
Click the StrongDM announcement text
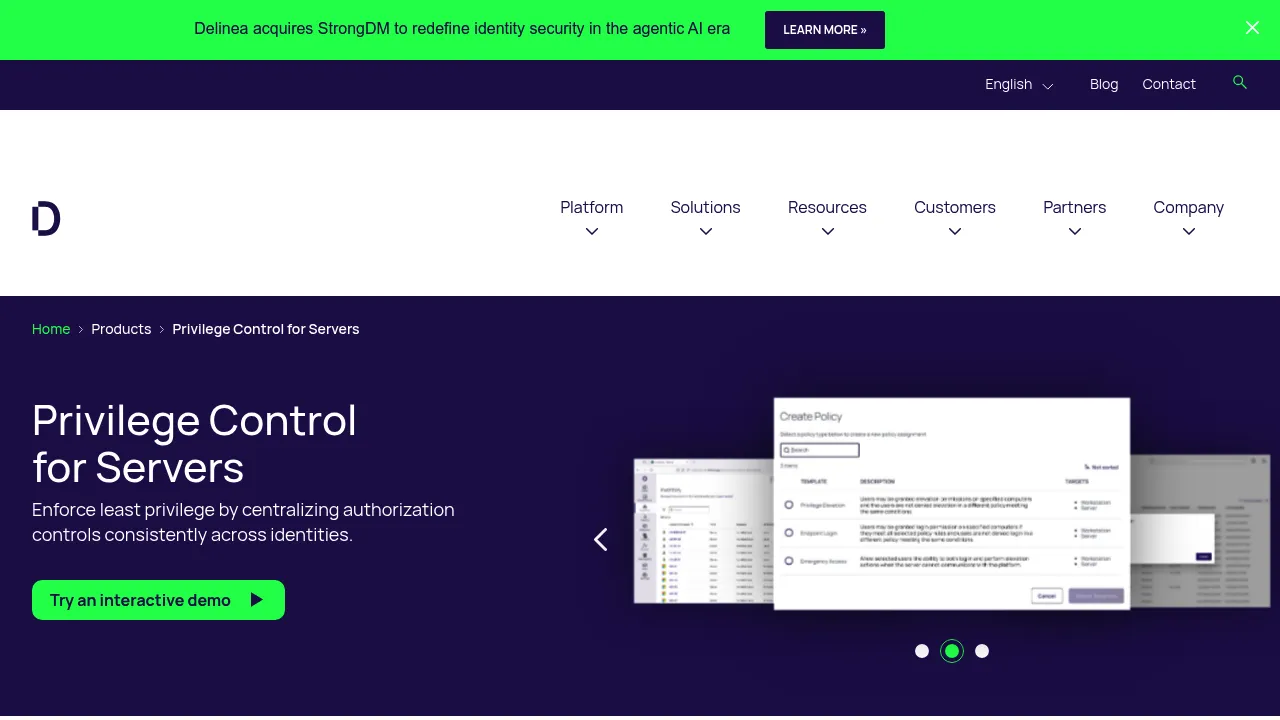462,29
